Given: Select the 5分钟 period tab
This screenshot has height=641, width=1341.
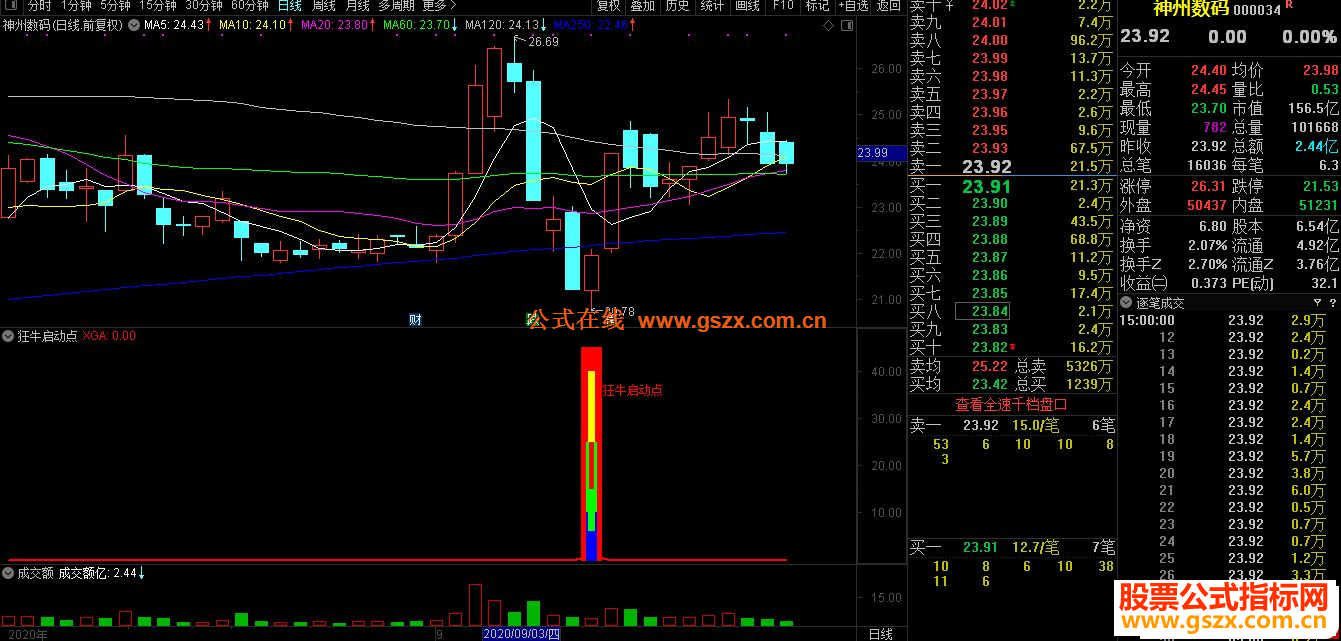Looking at the screenshot, I should 115,6.
